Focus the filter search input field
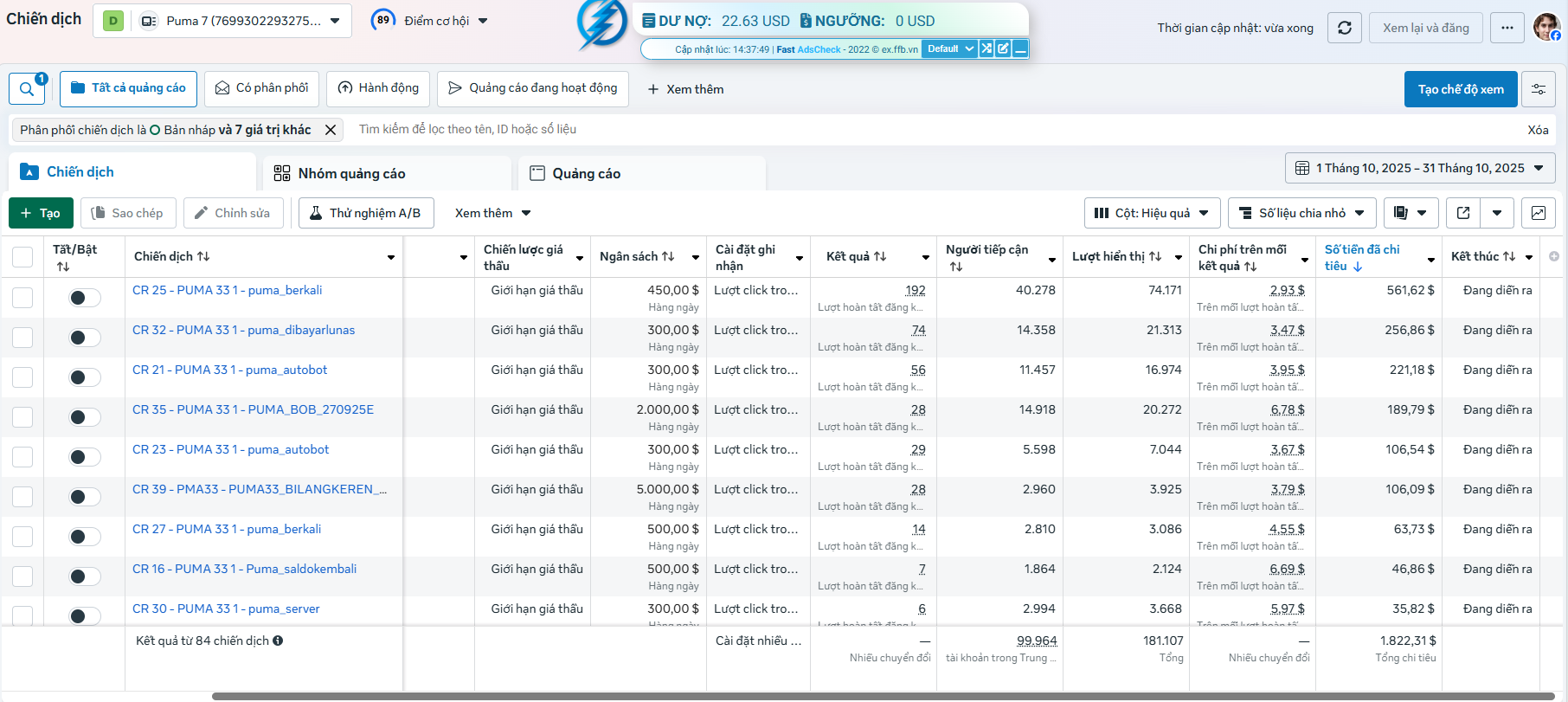This screenshot has height=702, width=1568. coord(935,129)
